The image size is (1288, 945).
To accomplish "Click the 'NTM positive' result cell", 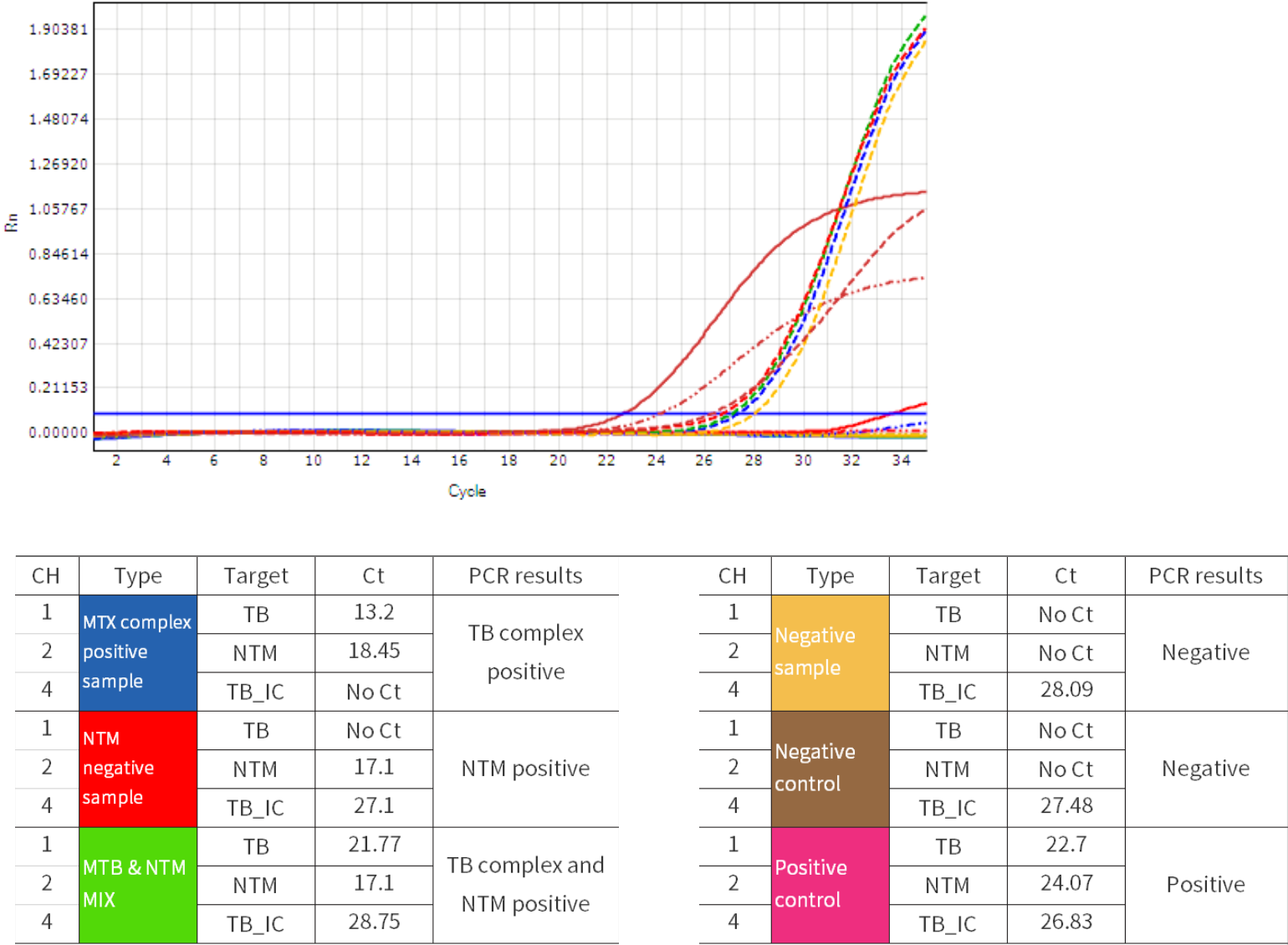I will (x=526, y=769).
